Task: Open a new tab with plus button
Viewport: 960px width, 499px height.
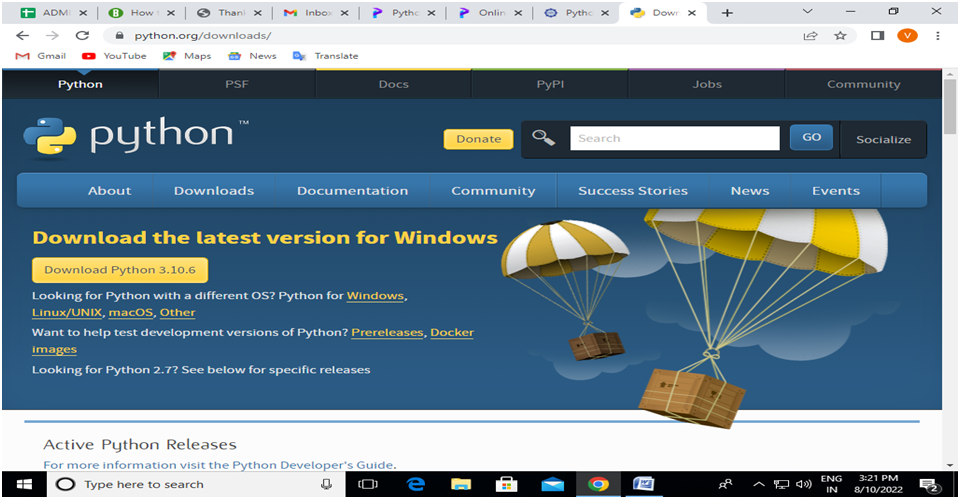Action: point(727,13)
